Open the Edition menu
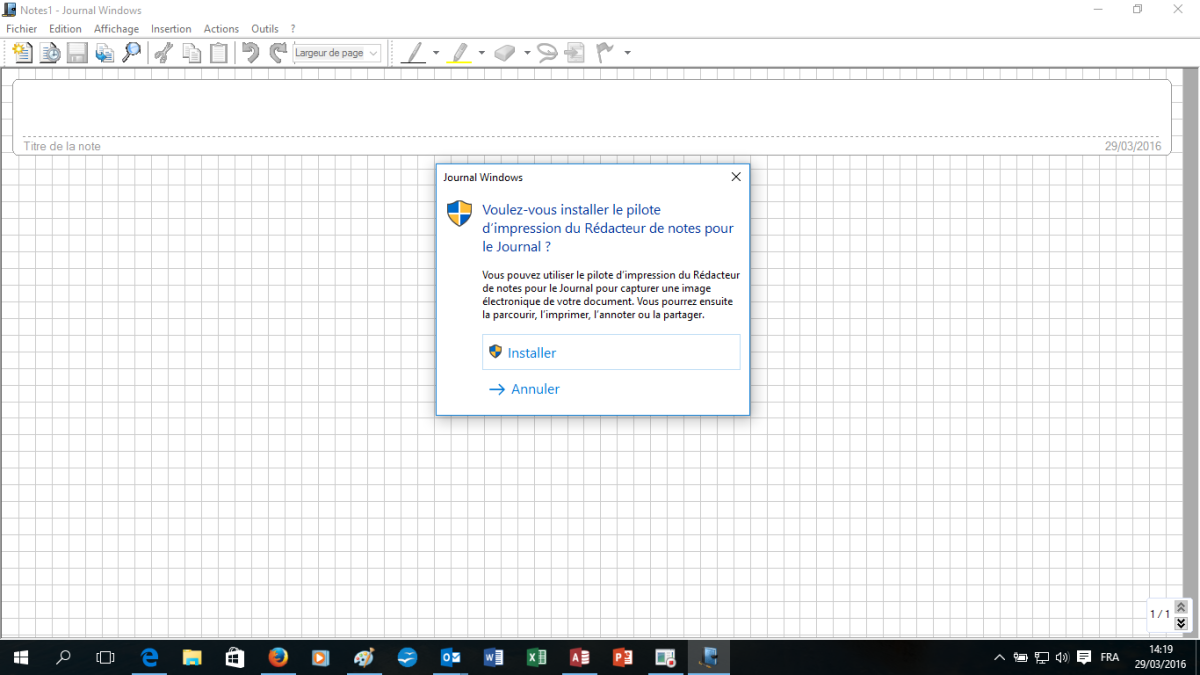1200x675 pixels. tap(65, 29)
